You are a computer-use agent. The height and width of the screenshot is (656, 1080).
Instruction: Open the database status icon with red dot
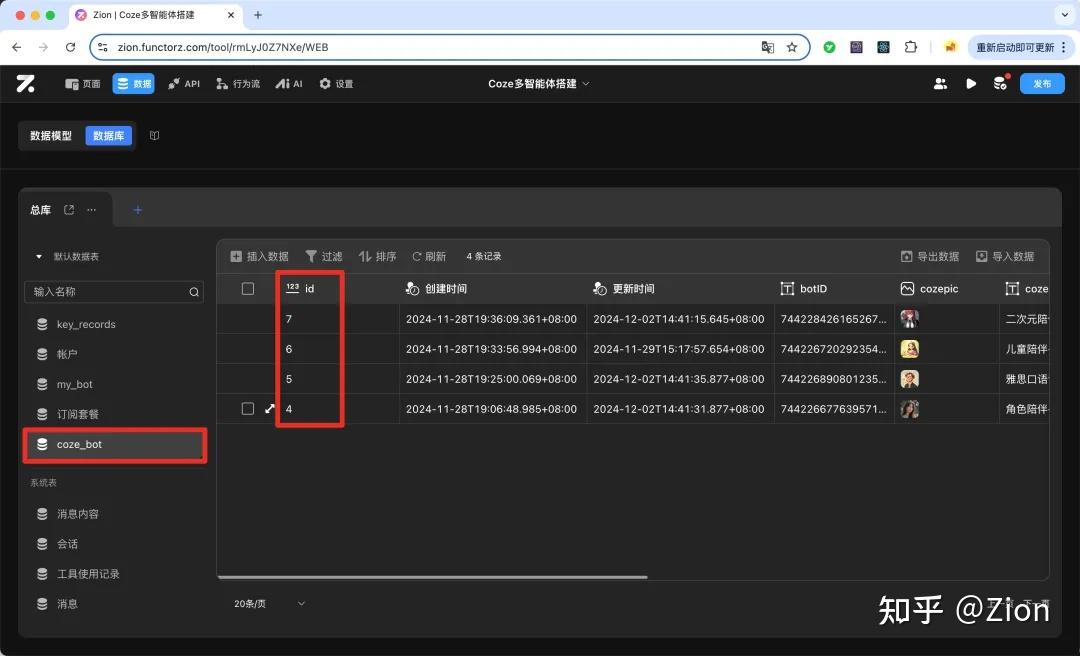point(1001,83)
